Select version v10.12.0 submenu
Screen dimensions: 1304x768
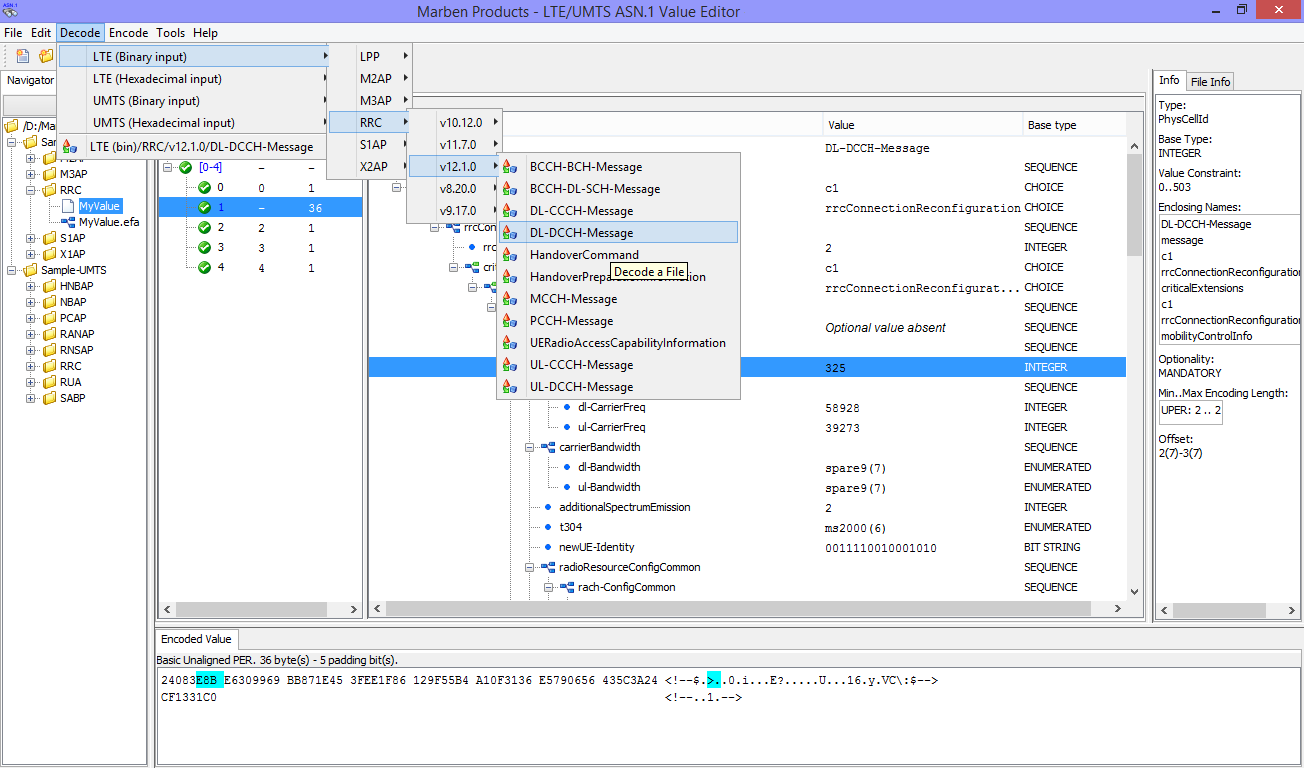coord(455,123)
